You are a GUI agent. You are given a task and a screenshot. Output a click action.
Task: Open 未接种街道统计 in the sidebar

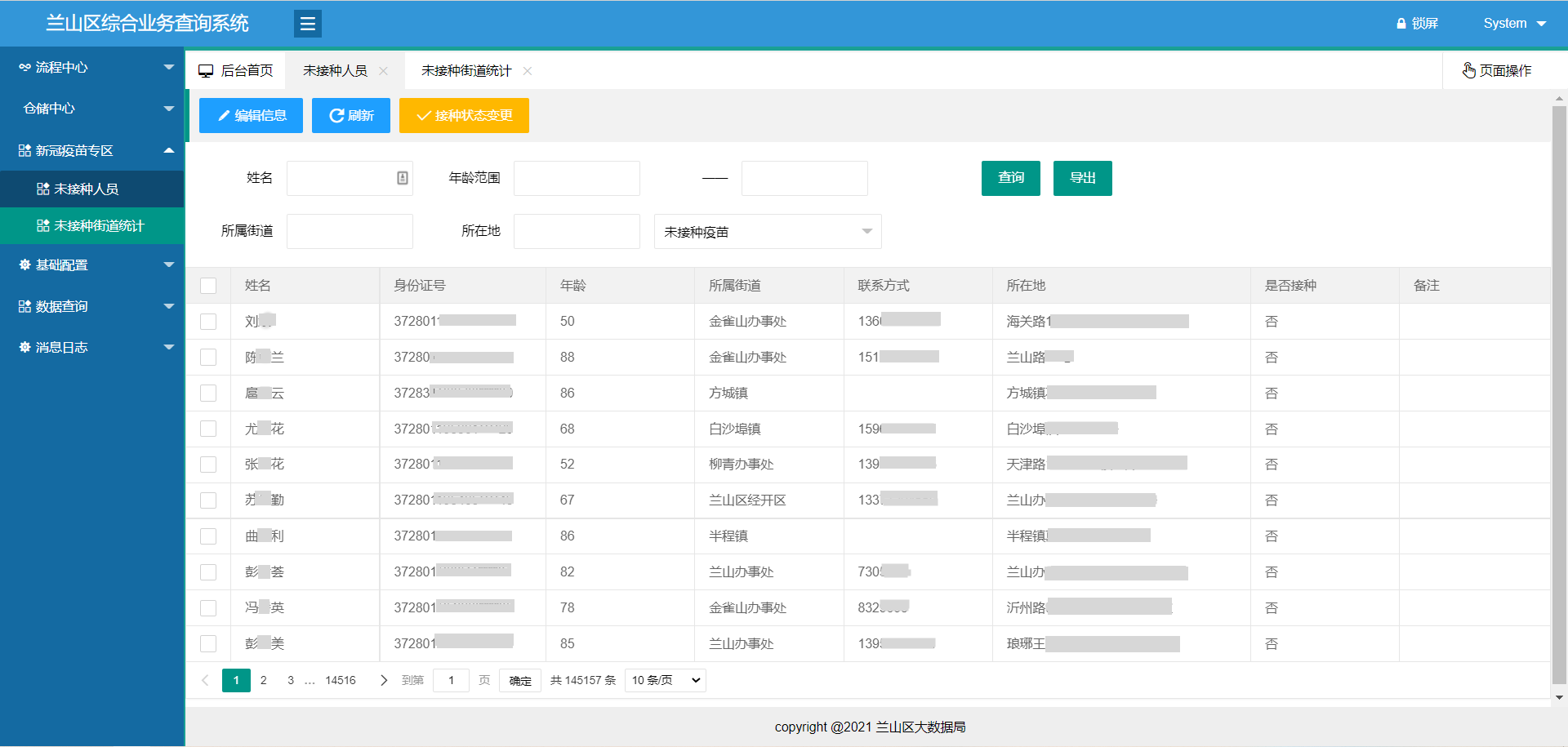tap(92, 225)
